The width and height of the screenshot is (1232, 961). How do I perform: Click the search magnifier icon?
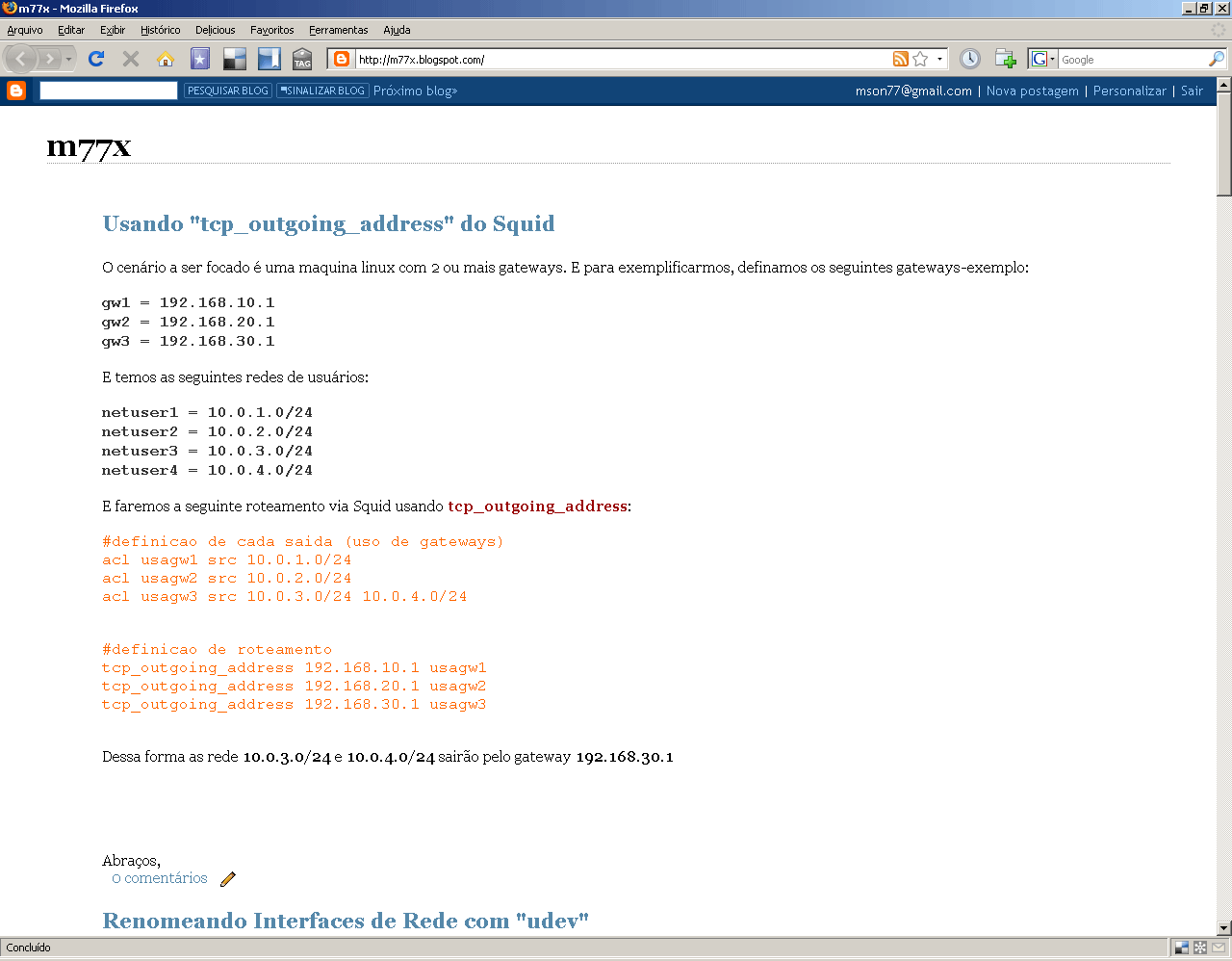[1217, 59]
